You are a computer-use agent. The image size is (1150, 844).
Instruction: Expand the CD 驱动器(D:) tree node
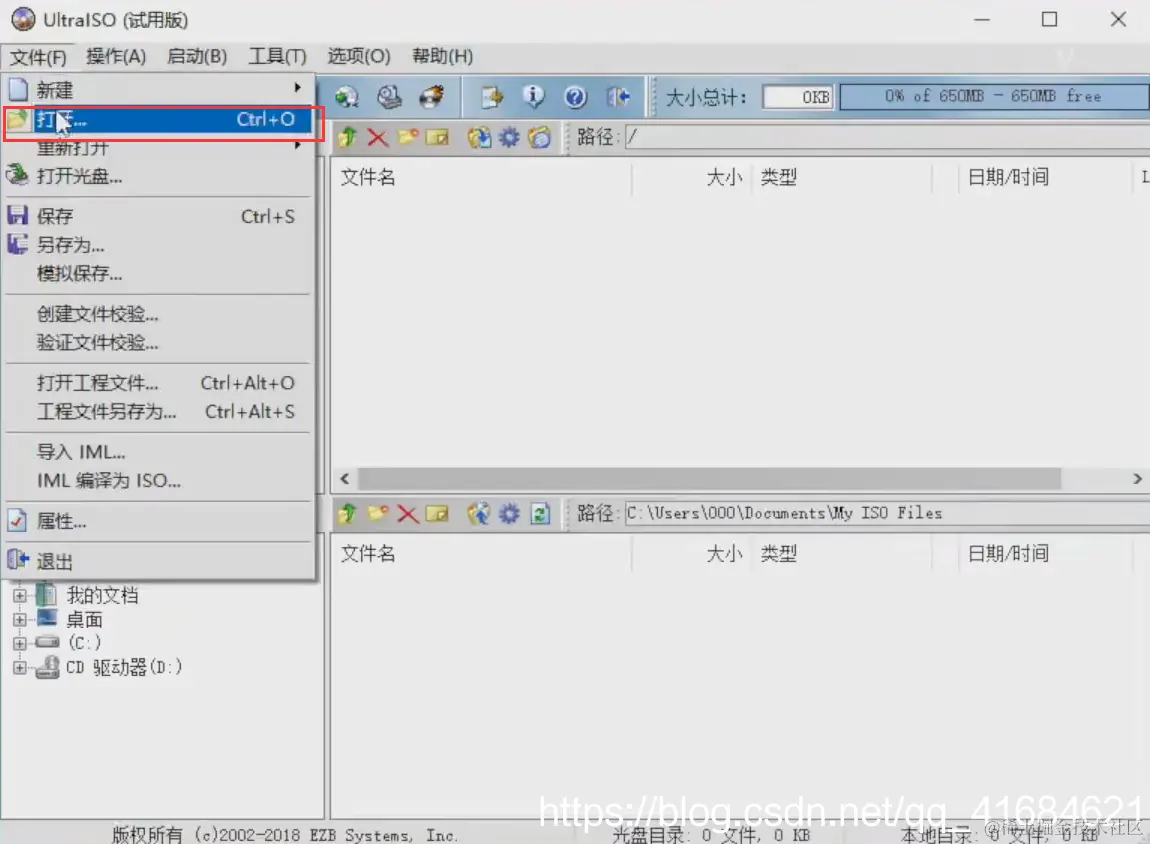point(20,667)
